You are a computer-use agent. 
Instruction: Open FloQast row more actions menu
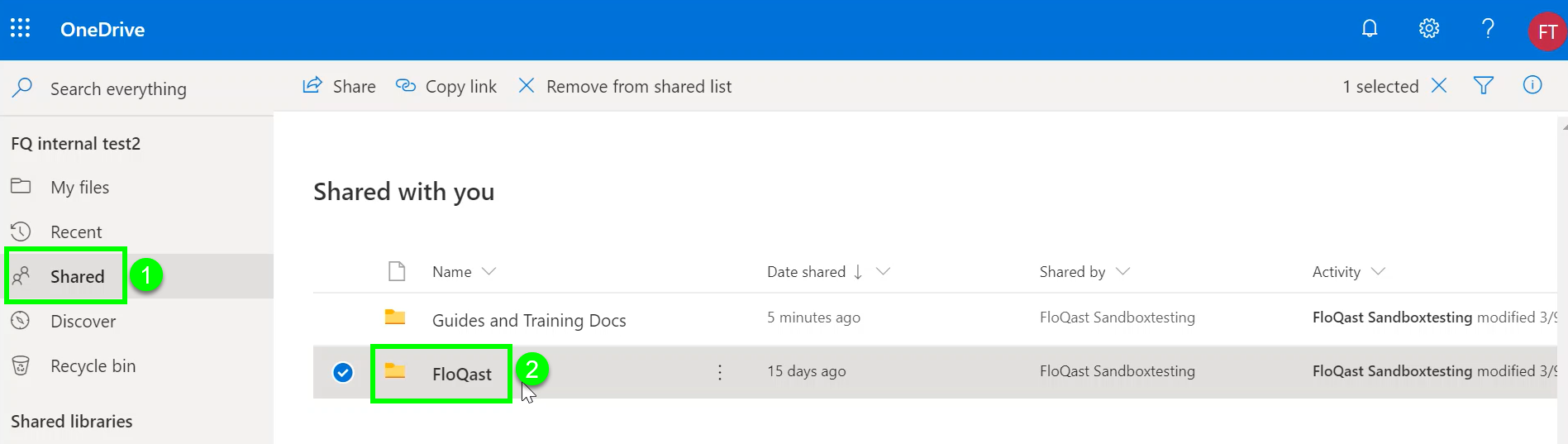720,372
